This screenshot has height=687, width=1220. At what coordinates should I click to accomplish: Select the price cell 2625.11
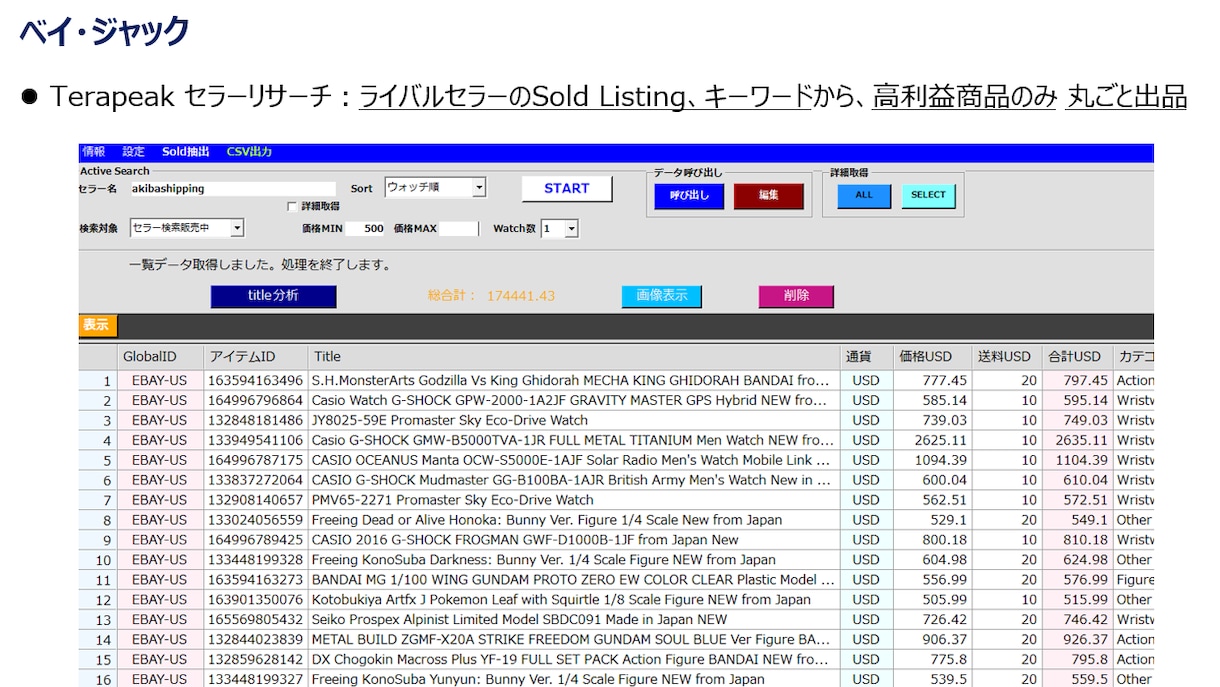click(x=932, y=440)
